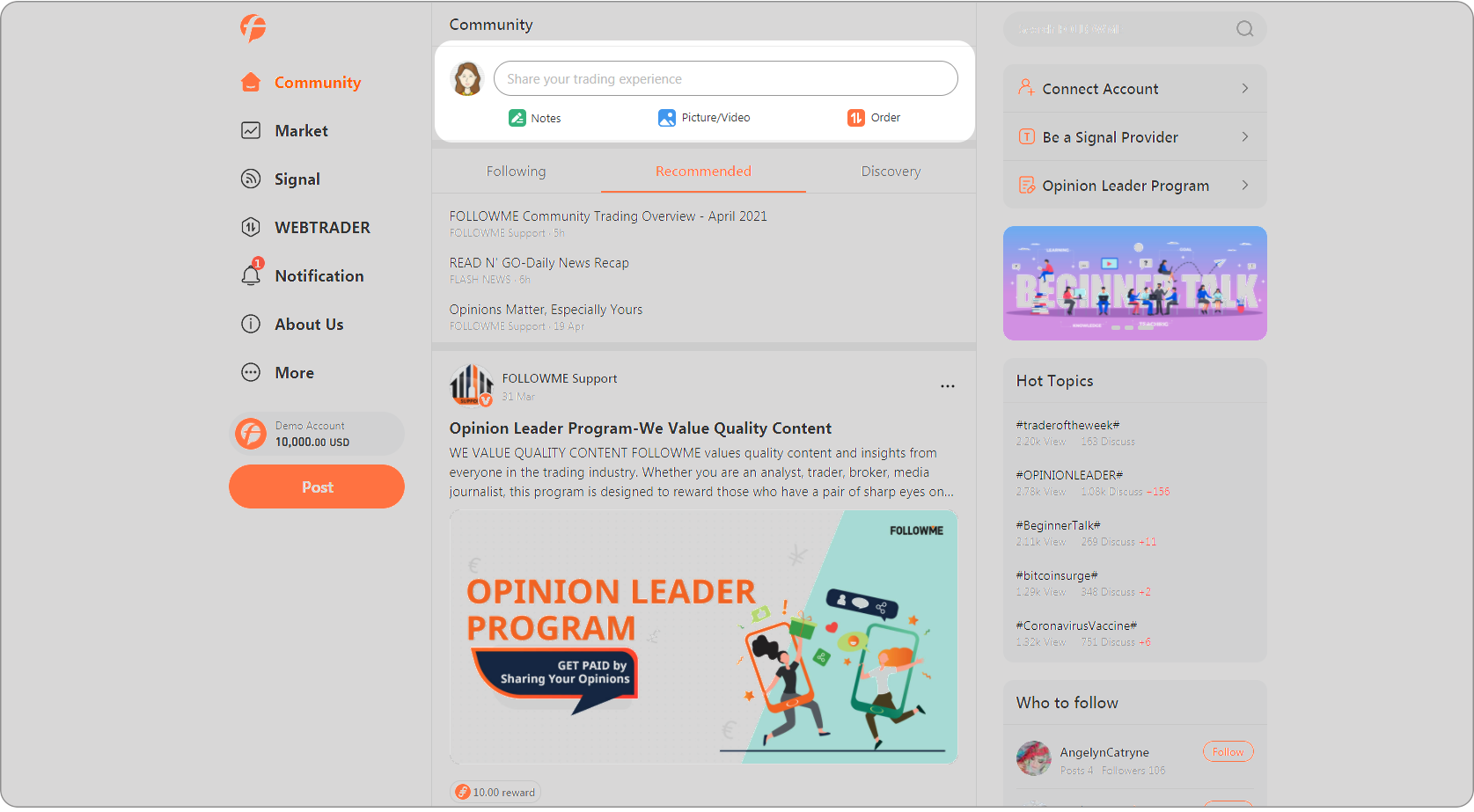
Task: Click the 10.00 reward coin badge
Action: click(x=495, y=792)
